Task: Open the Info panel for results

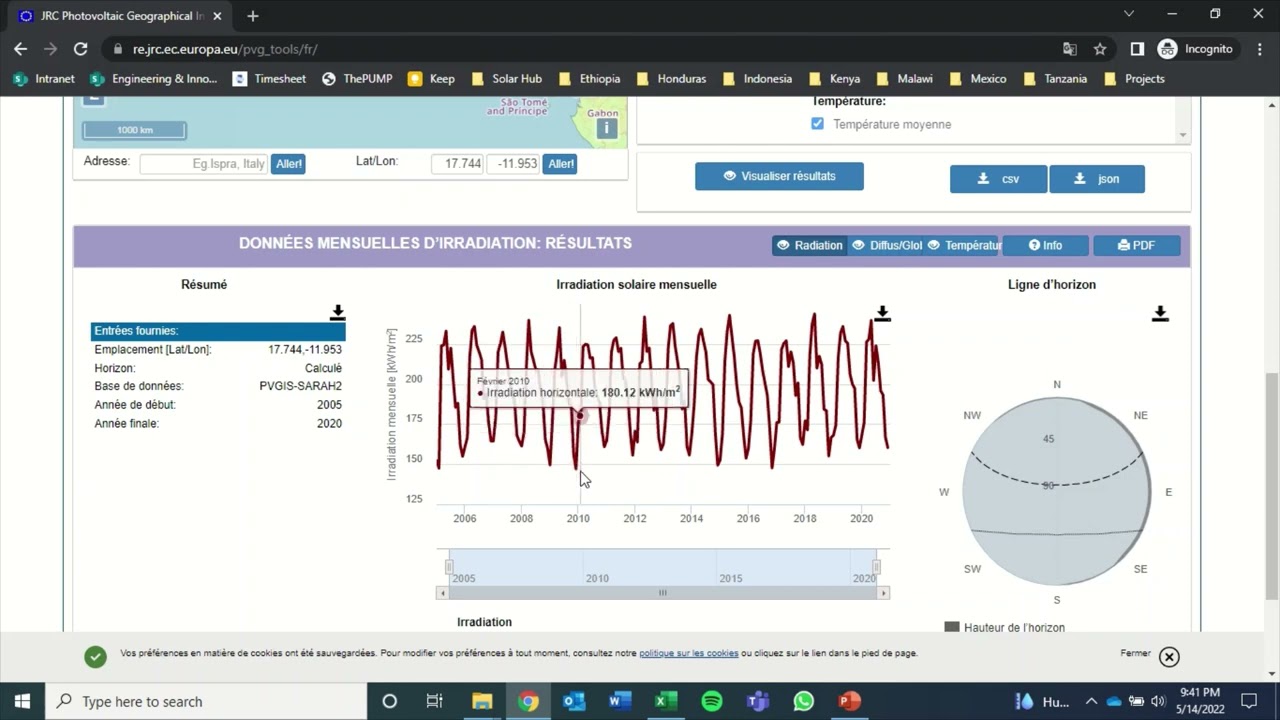Action: 1045,245
